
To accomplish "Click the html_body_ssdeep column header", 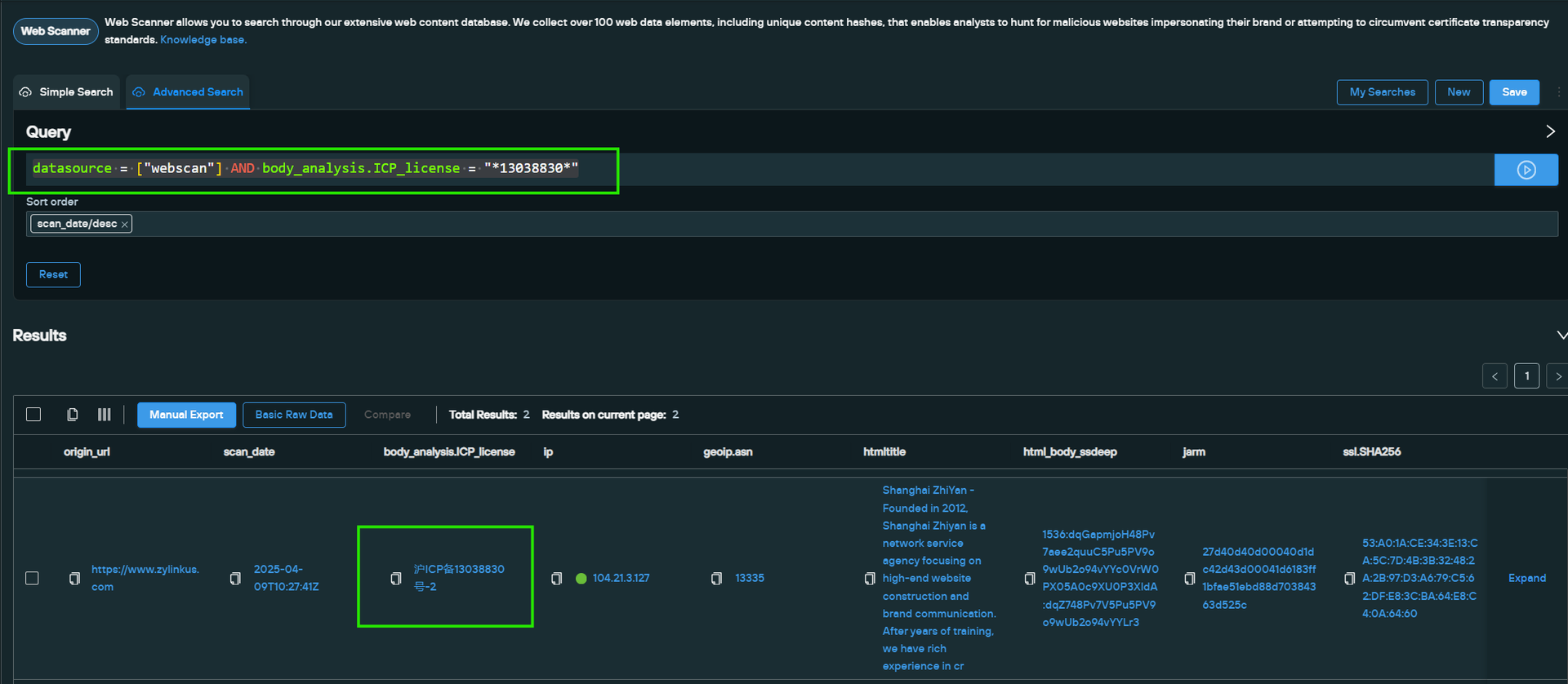I will (1070, 451).
